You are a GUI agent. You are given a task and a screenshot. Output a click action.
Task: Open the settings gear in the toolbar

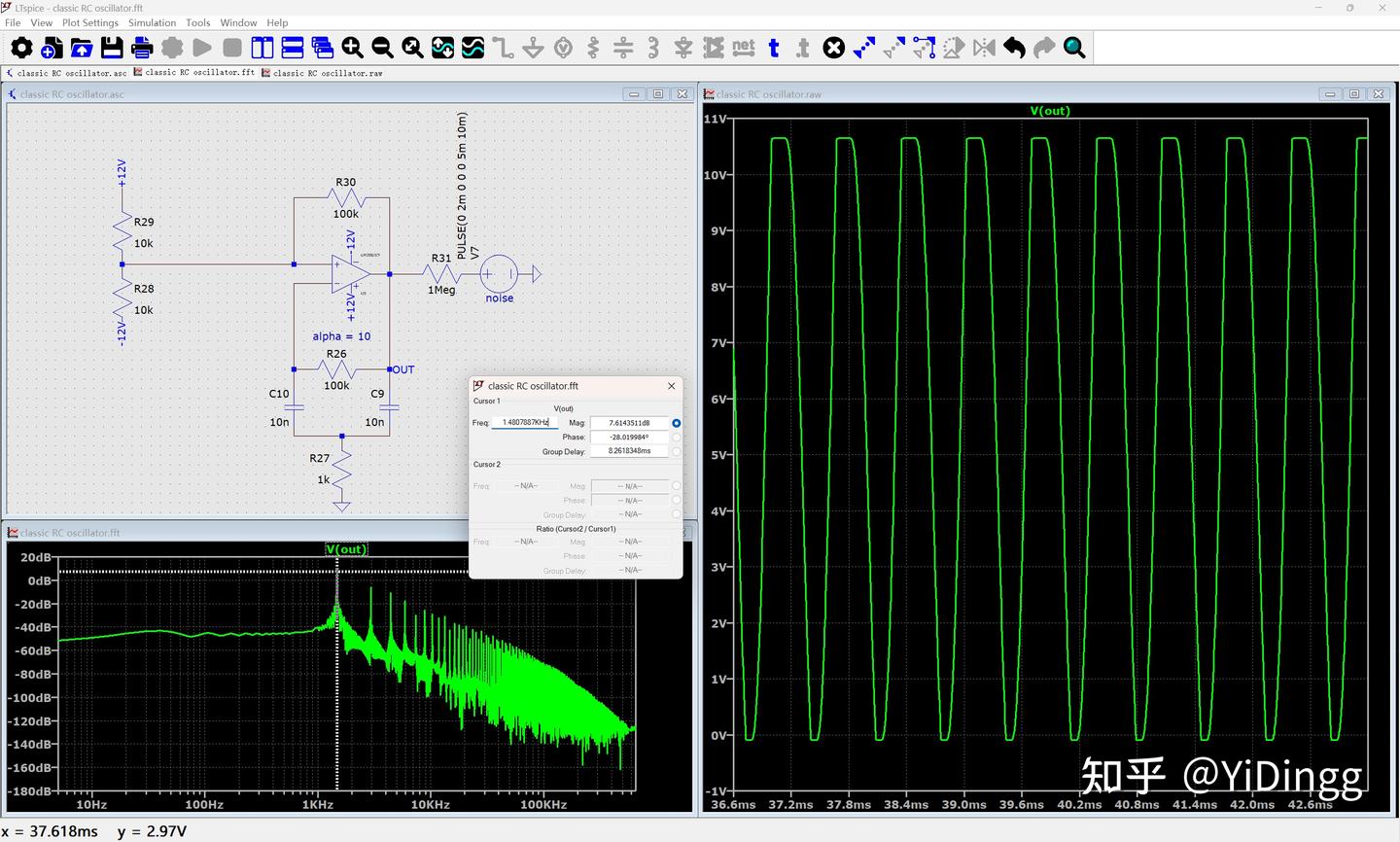click(20, 48)
